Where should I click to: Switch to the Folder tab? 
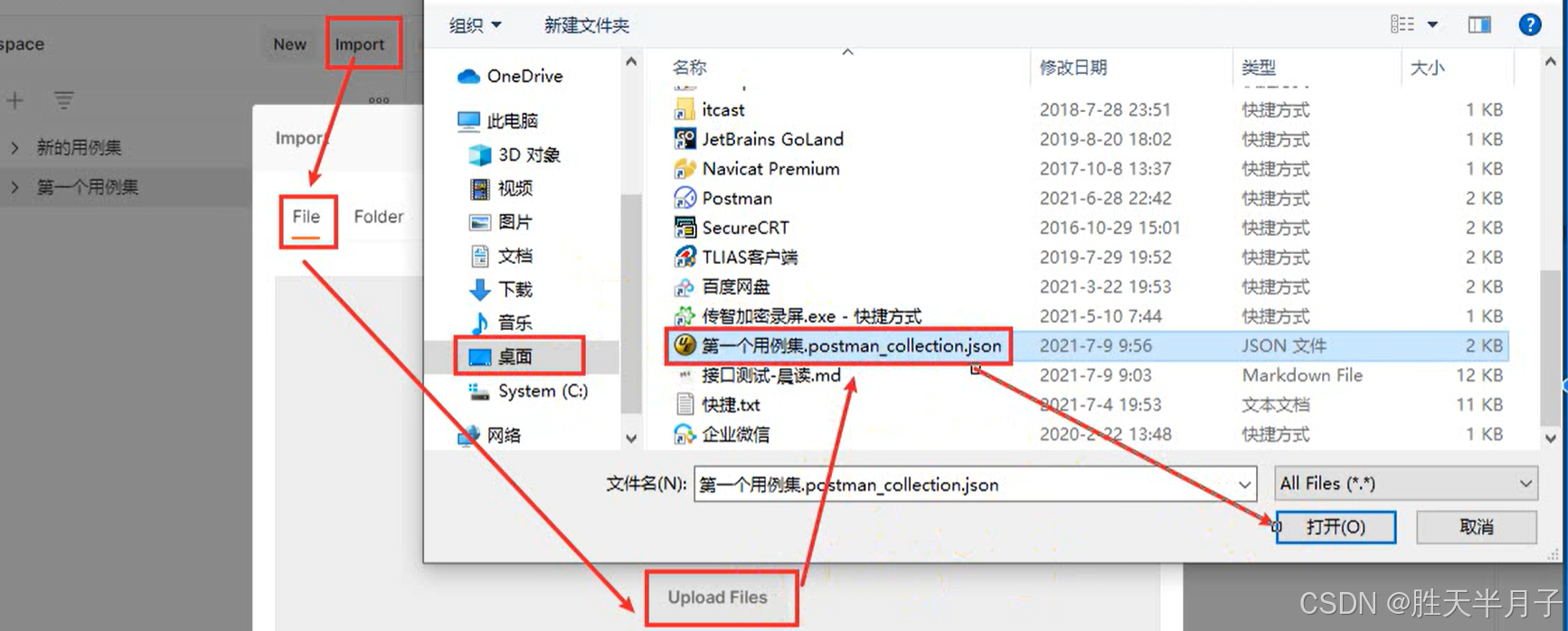pyautogui.click(x=378, y=217)
